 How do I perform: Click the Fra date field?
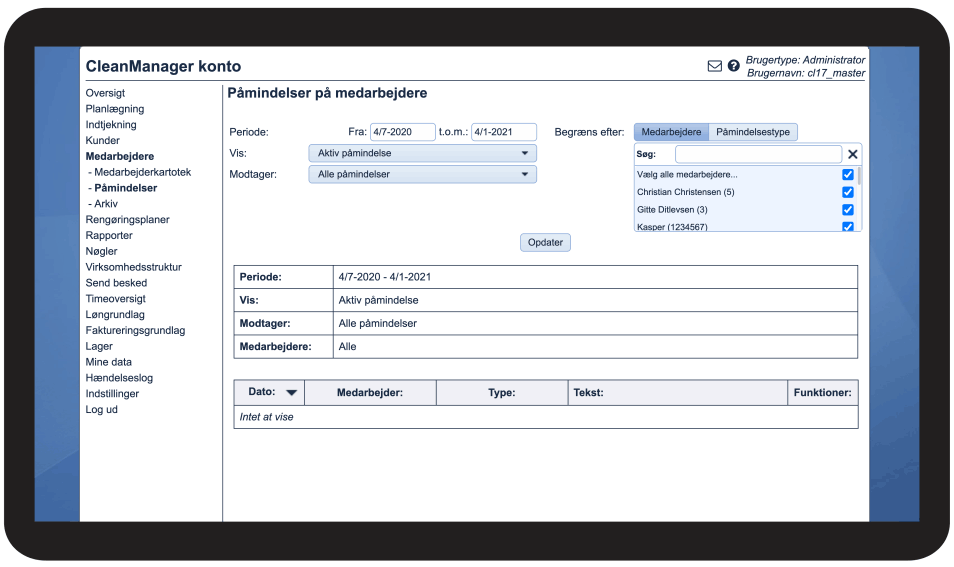coord(402,132)
